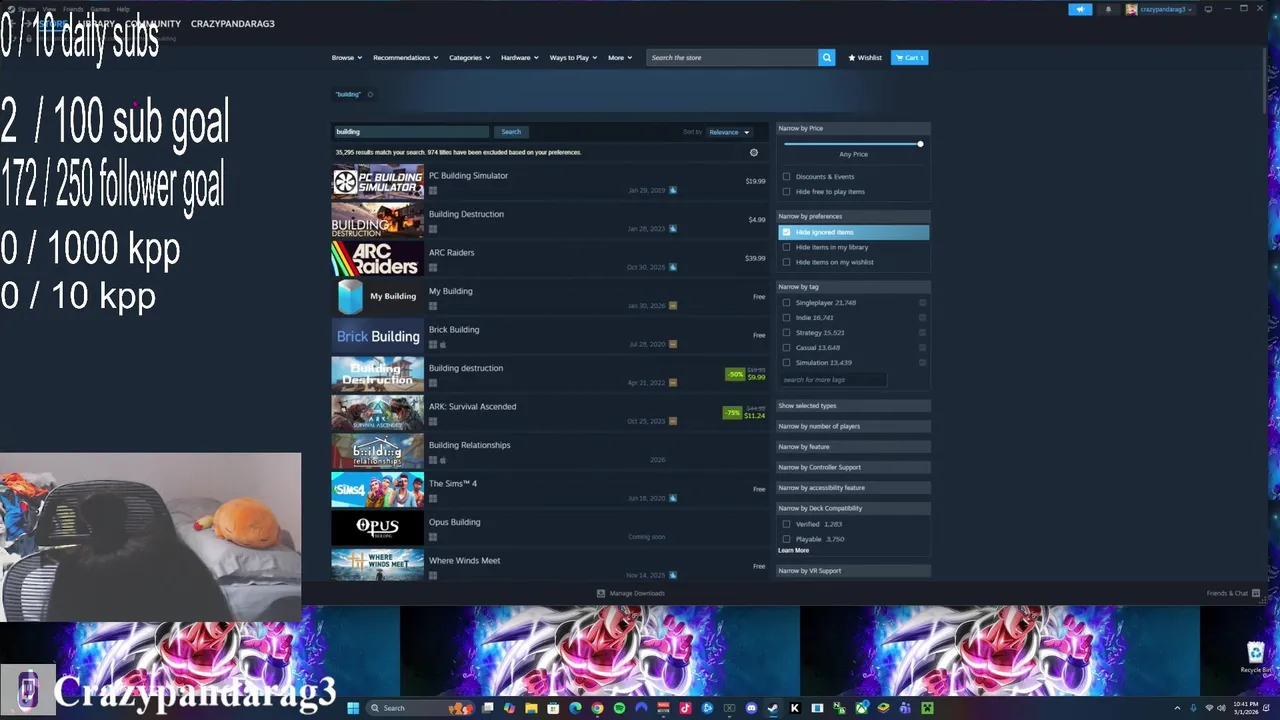1280x720 pixels.
Task: Enable Discounts & Events checkbox
Action: 786,177
